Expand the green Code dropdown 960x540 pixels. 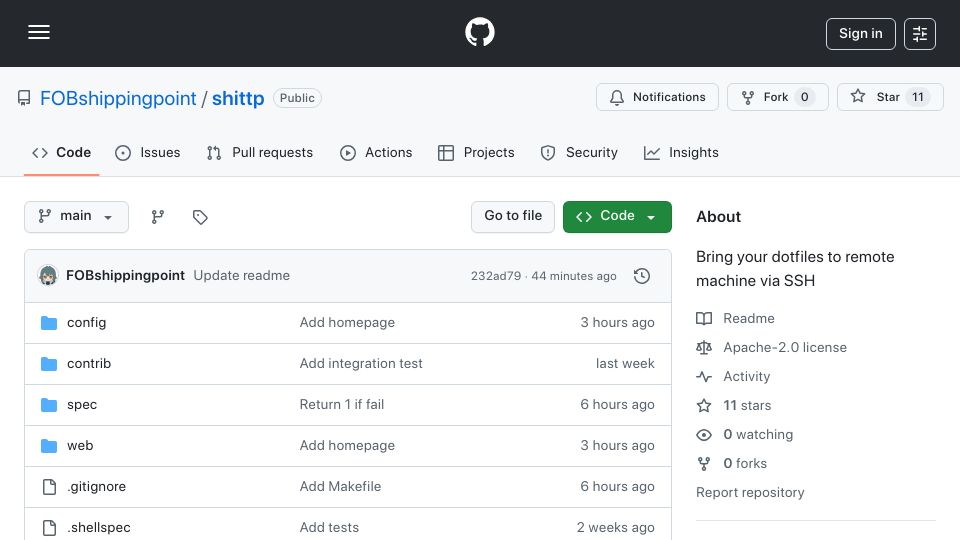617,217
